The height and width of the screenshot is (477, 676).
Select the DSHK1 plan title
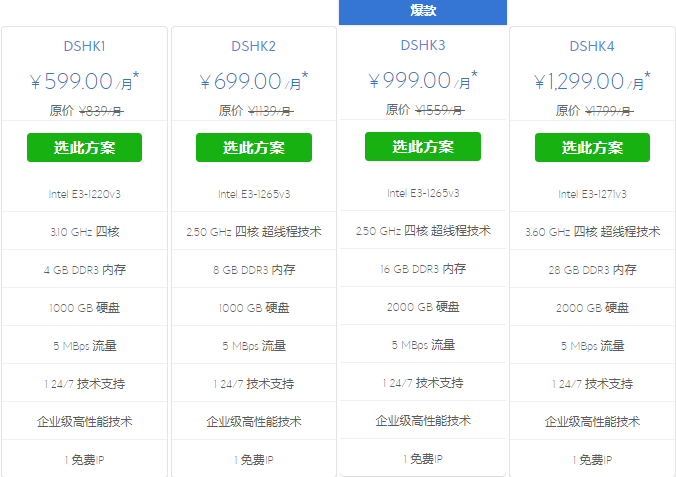(x=84, y=46)
